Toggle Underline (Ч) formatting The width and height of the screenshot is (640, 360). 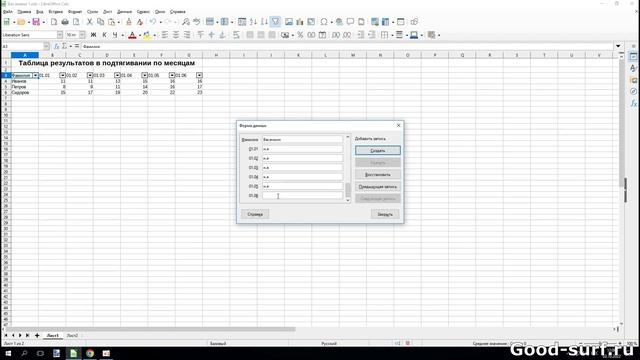tap(115, 35)
